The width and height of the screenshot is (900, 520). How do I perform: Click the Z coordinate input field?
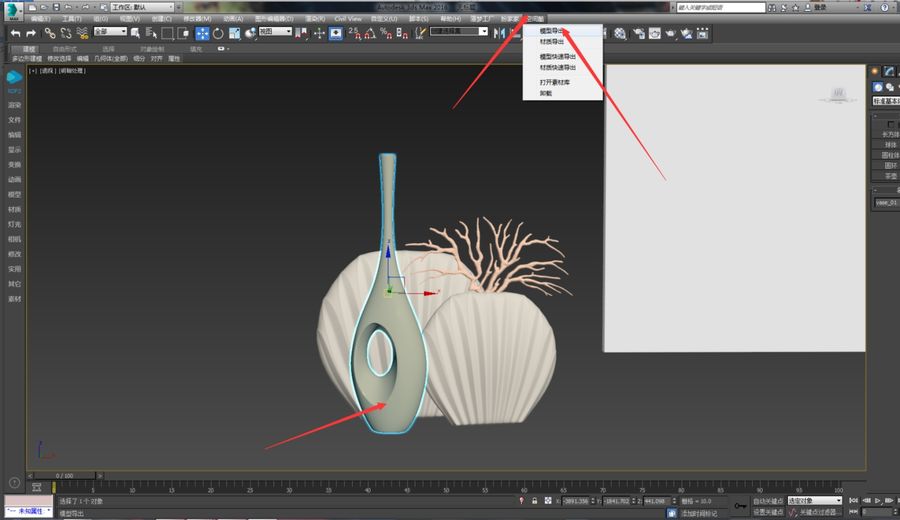coord(656,501)
